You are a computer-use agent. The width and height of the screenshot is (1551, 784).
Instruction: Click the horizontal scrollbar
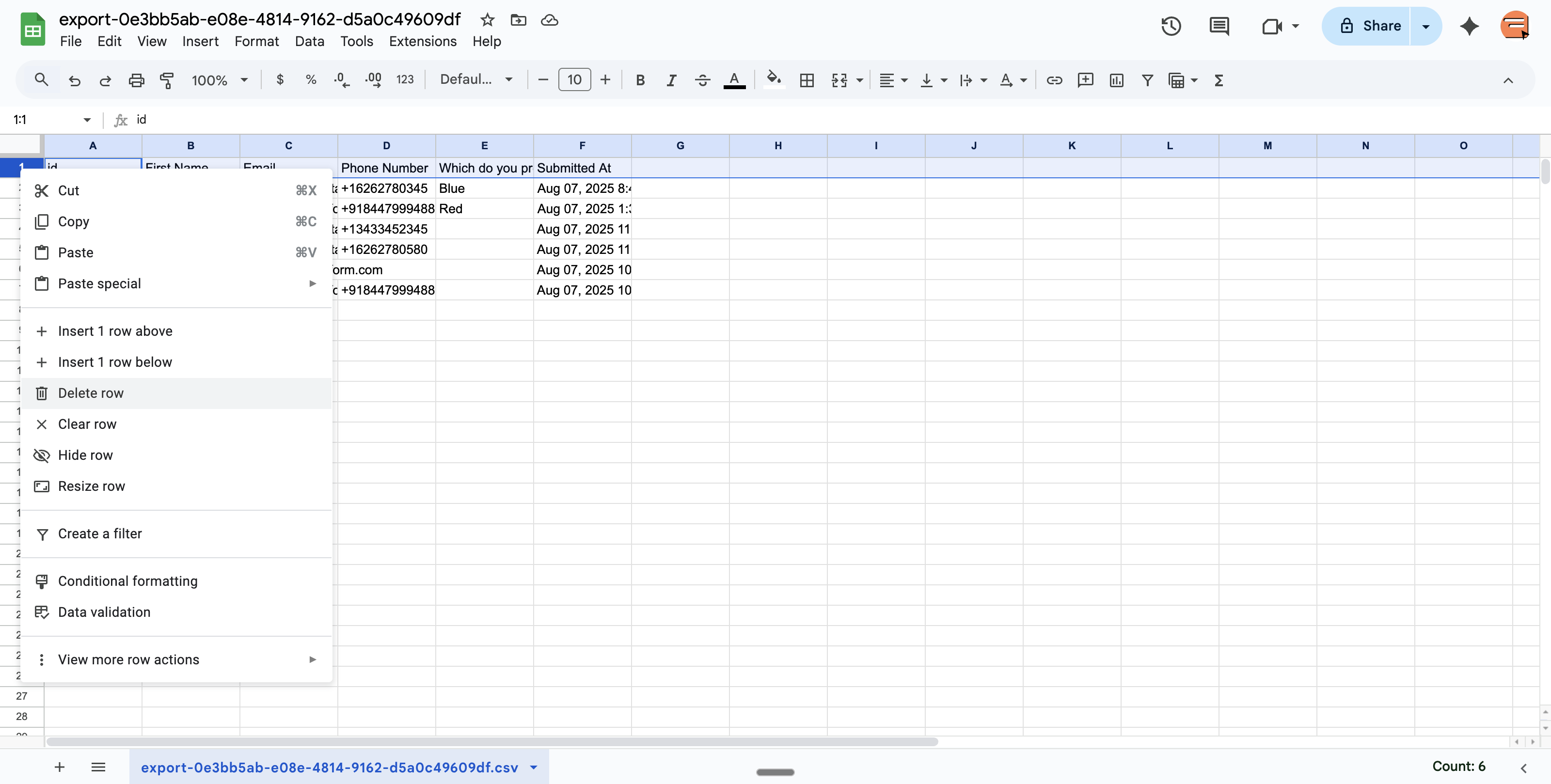point(492,742)
